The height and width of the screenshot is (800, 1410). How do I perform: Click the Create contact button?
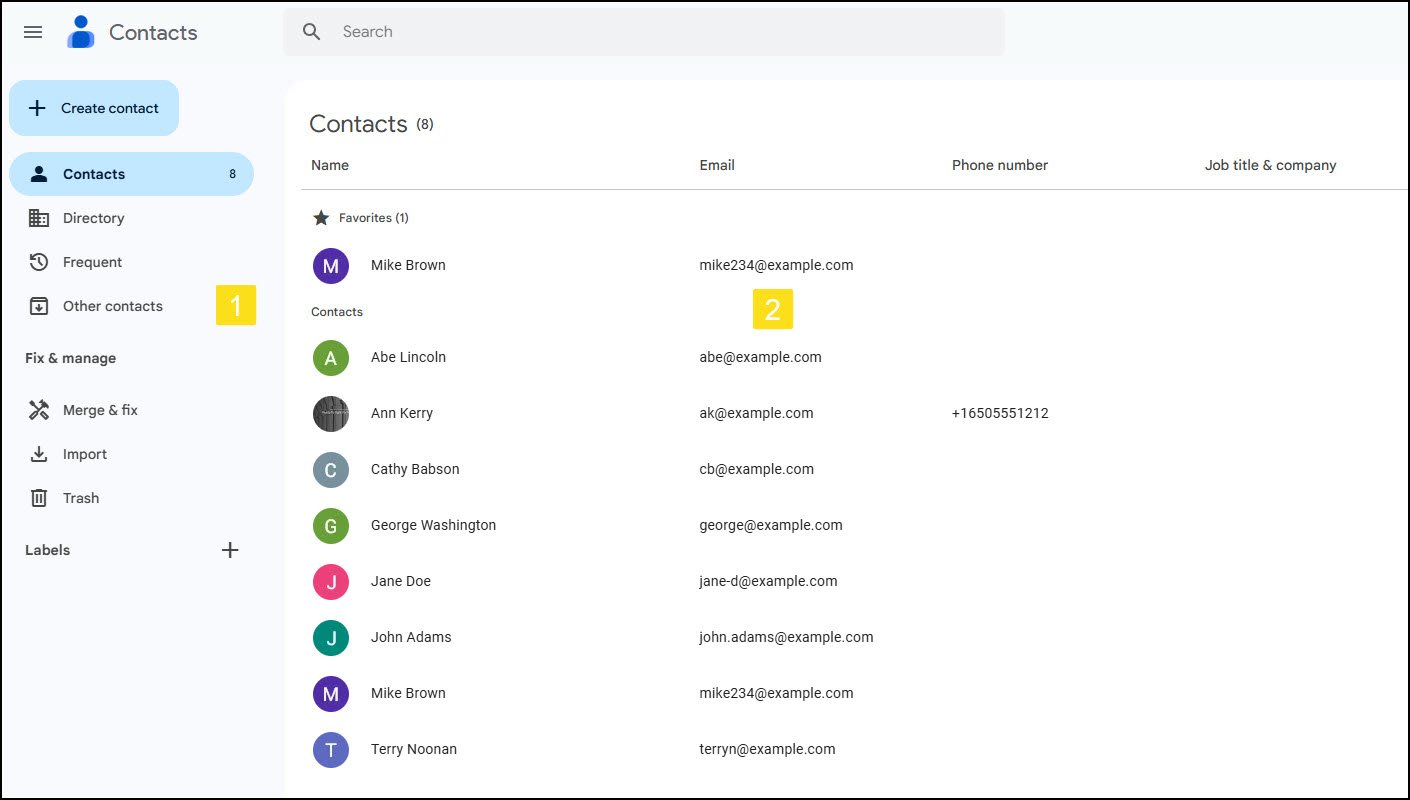pyautogui.click(x=94, y=108)
